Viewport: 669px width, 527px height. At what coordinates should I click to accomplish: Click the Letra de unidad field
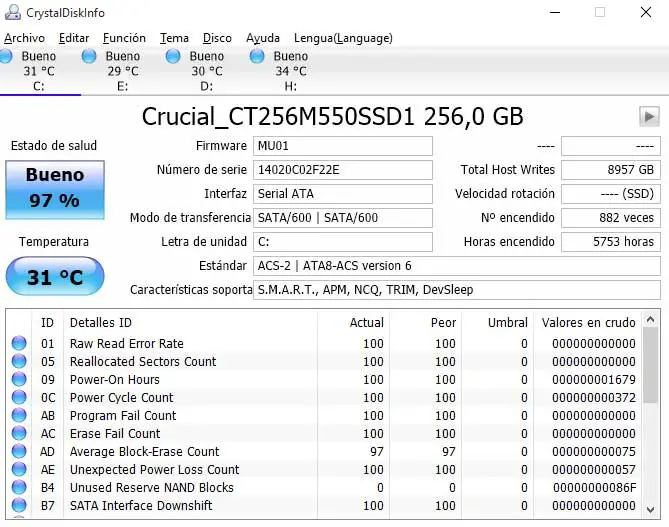[343, 242]
